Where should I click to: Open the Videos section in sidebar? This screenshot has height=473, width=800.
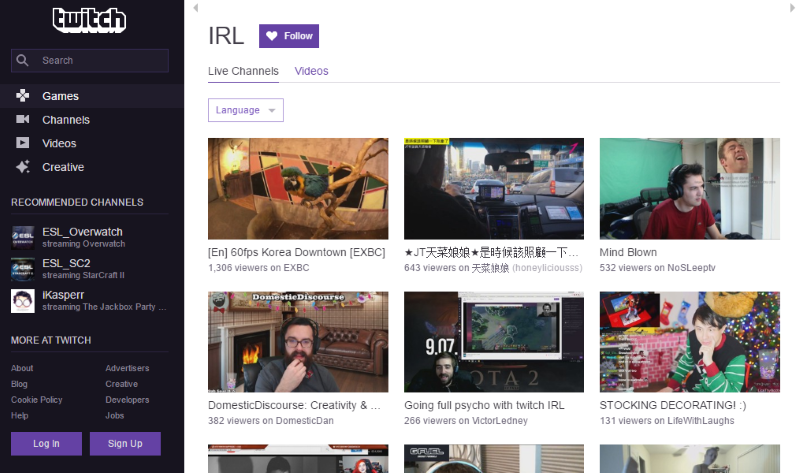pyautogui.click(x=92, y=143)
